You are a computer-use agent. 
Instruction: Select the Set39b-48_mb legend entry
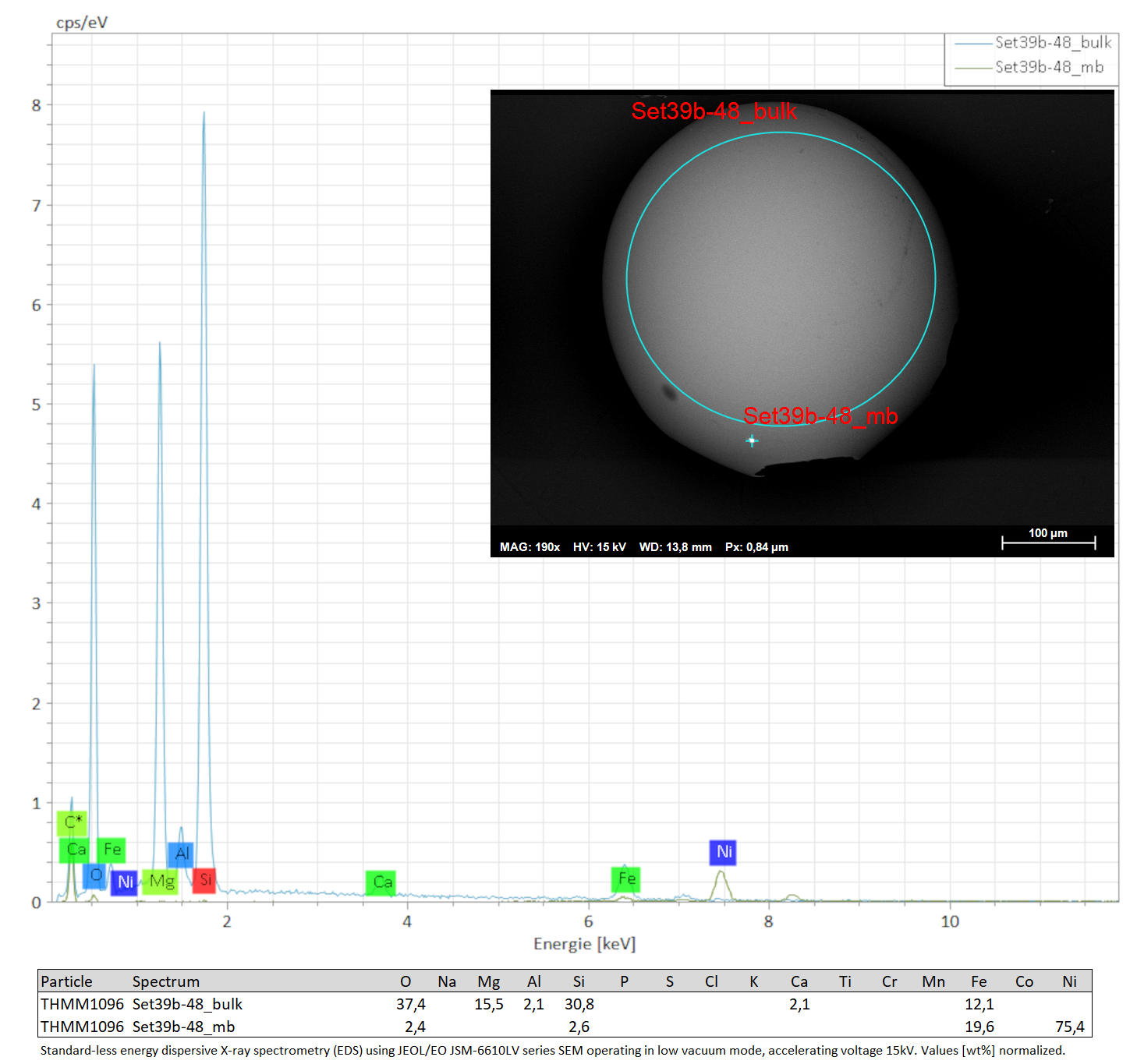pos(1029,68)
